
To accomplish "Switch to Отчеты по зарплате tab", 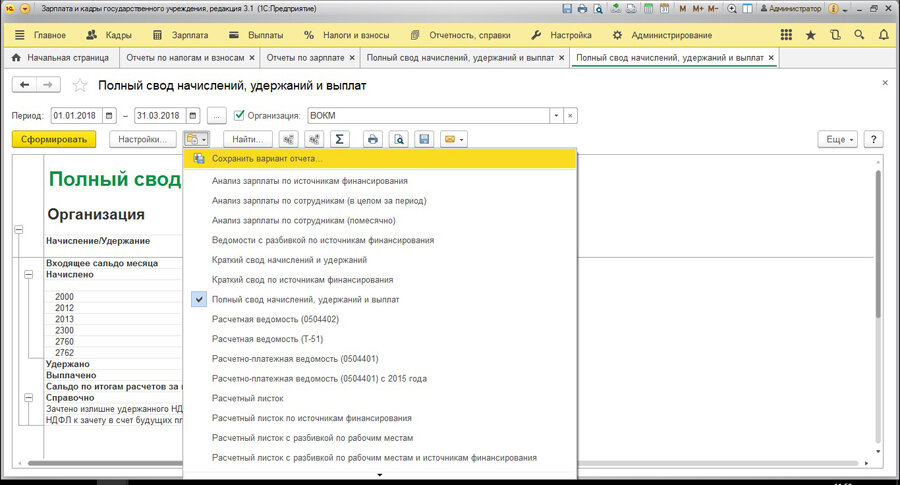I will click(305, 57).
